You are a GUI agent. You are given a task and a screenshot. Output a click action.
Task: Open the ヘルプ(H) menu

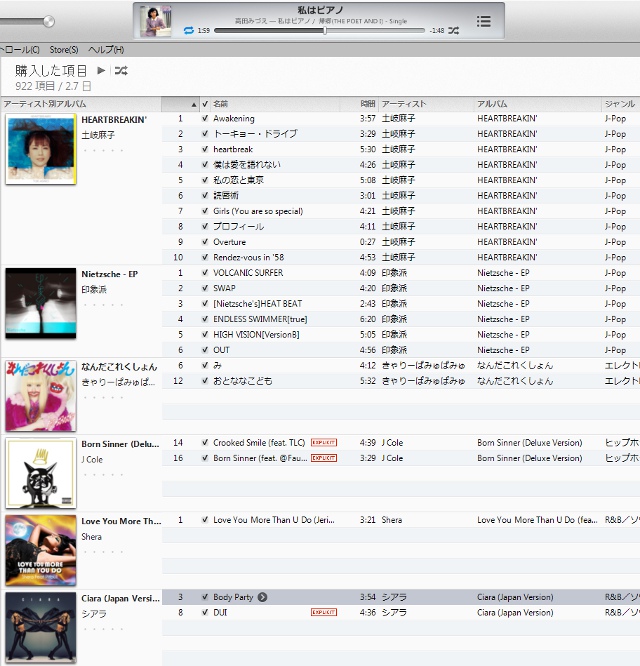(106, 50)
